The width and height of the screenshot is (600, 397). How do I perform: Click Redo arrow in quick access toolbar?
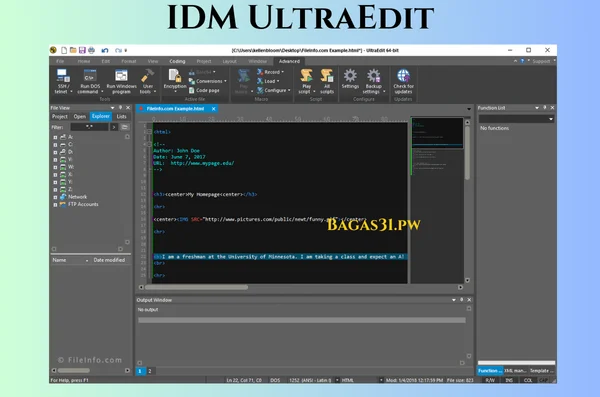pyautogui.click(x=118, y=50)
